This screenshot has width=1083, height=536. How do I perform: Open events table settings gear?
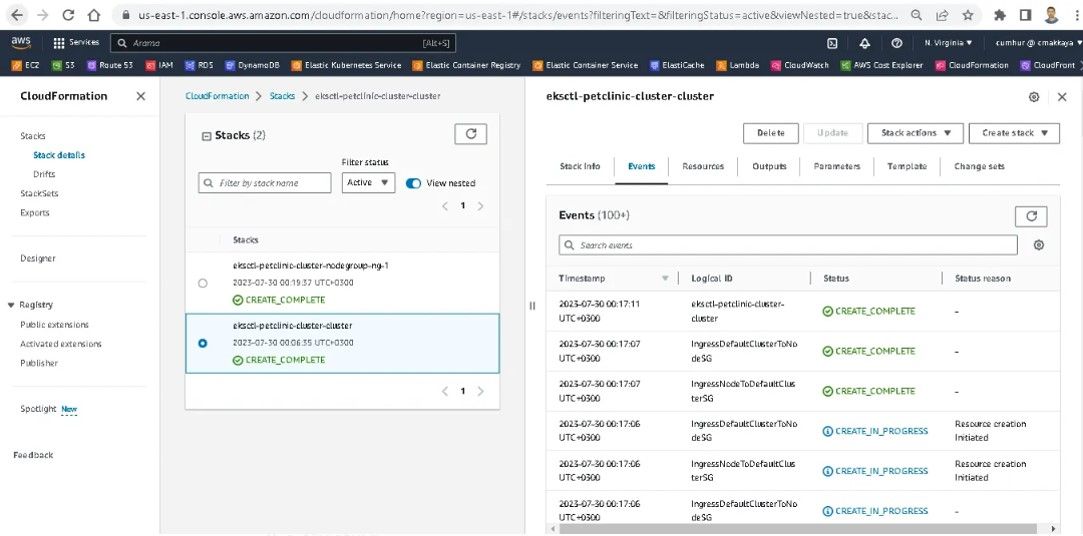click(x=1039, y=245)
